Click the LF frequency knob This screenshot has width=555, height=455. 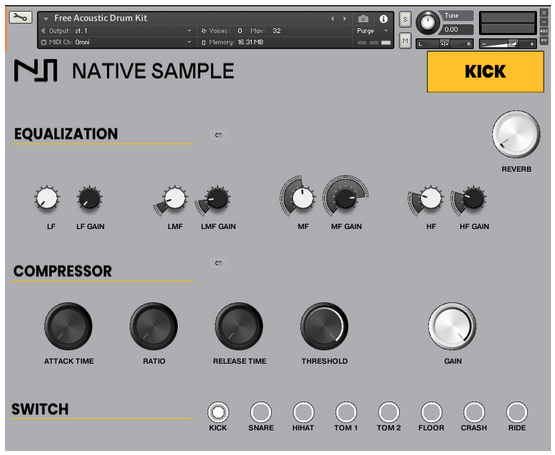[47, 198]
